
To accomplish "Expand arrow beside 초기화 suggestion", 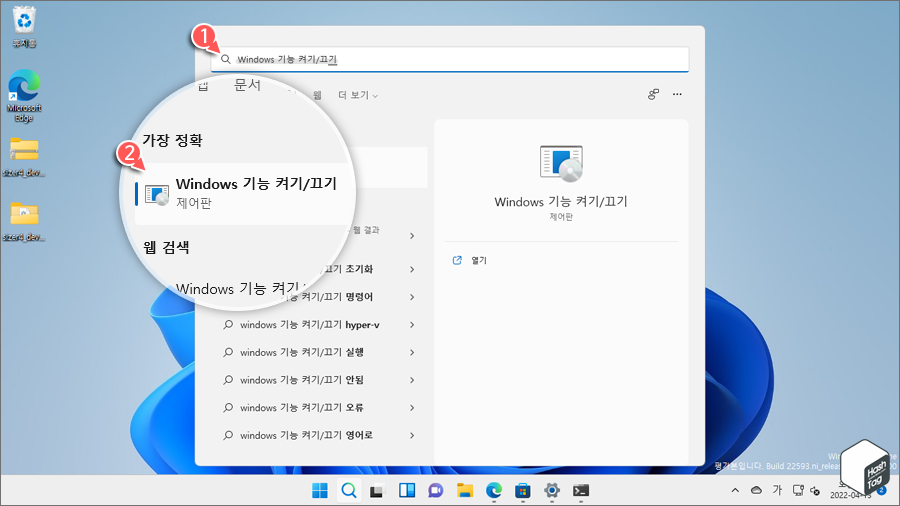I will click(x=412, y=269).
